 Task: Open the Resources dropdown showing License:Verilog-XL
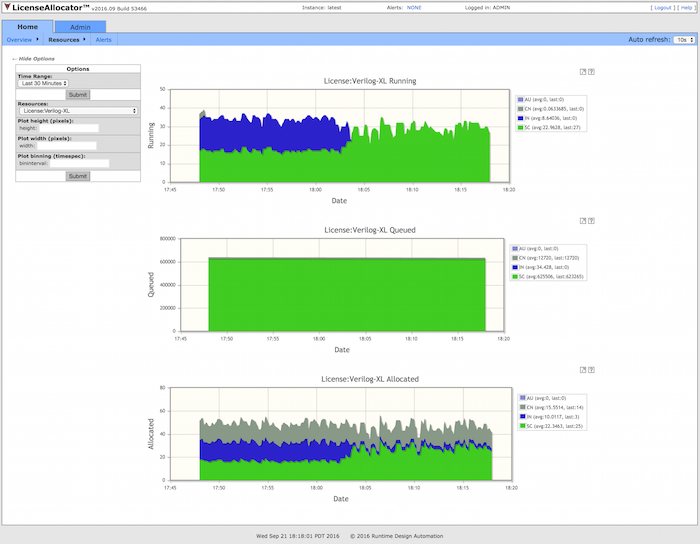[79, 111]
